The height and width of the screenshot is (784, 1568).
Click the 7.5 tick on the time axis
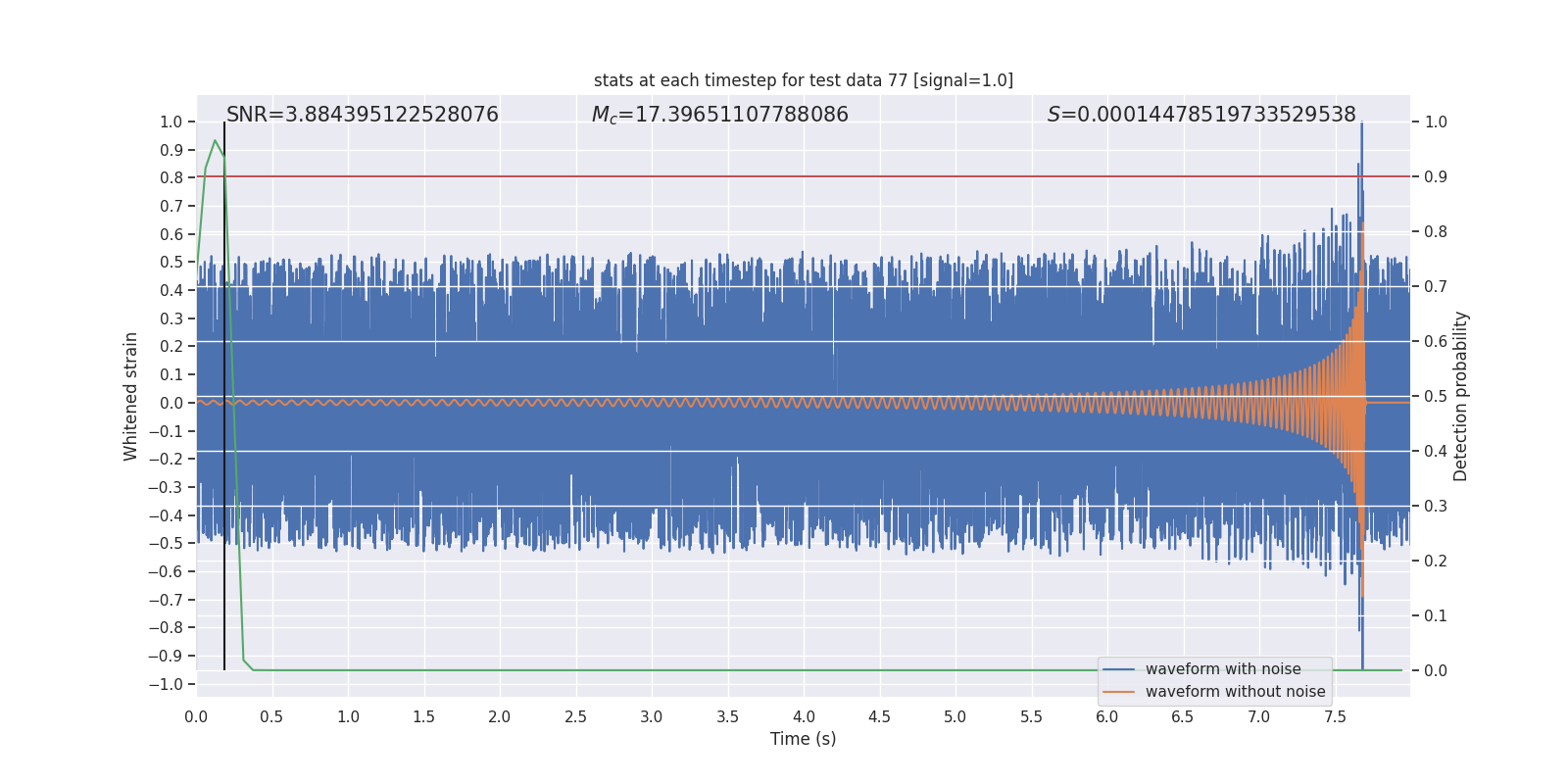coord(1335,717)
